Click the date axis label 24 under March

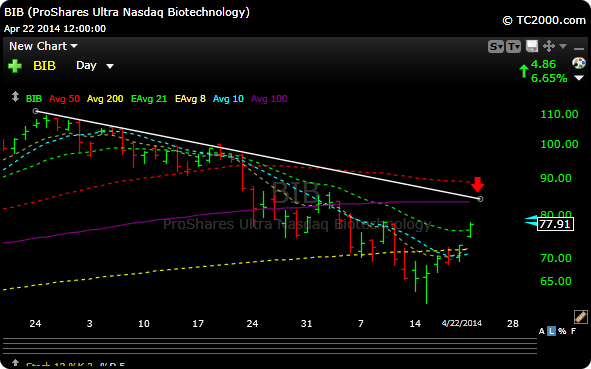pos(252,323)
